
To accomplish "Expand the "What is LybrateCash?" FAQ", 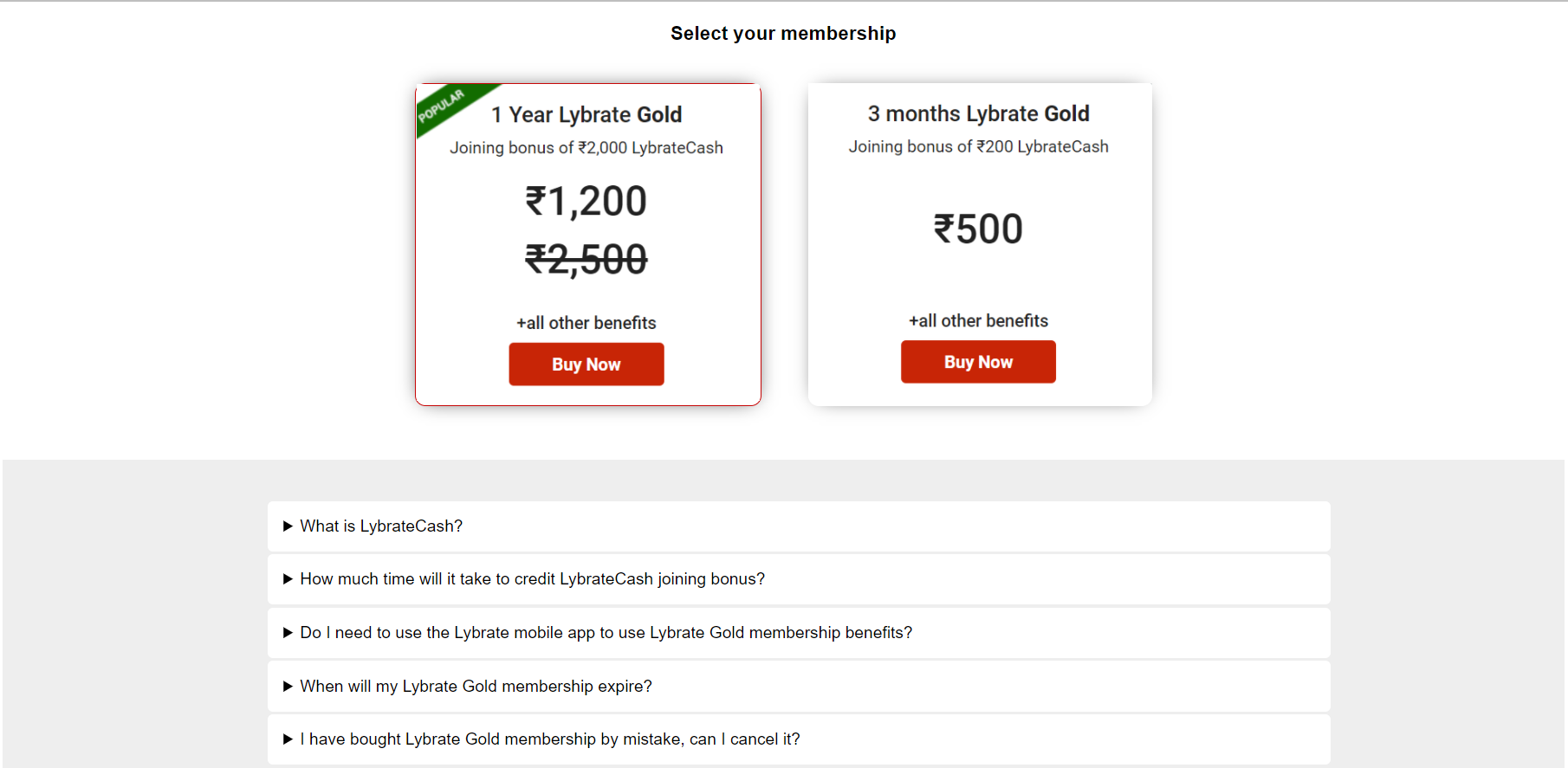I will [x=381, y=526].
